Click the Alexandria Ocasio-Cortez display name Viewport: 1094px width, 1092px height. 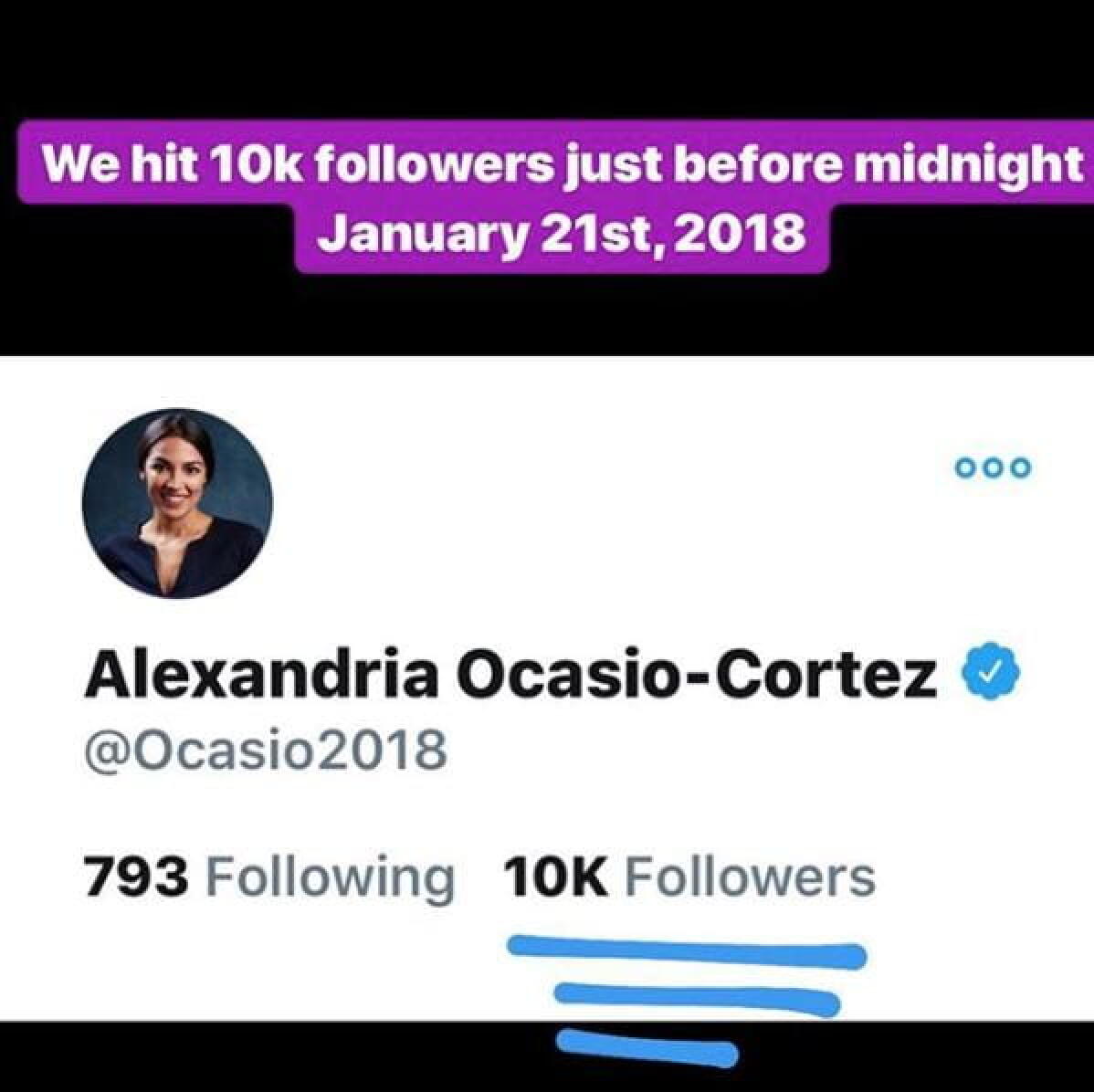tap(510, 677)
